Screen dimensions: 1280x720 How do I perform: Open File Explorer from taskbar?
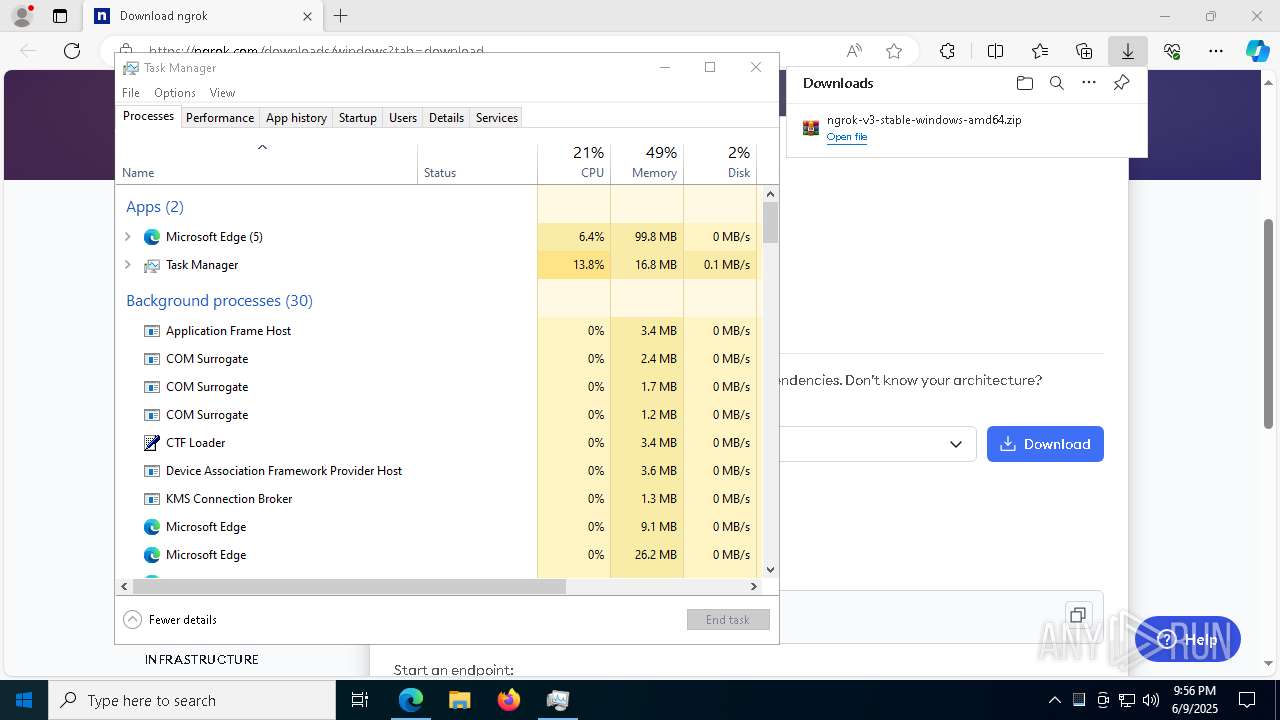[x=459, y=700]
